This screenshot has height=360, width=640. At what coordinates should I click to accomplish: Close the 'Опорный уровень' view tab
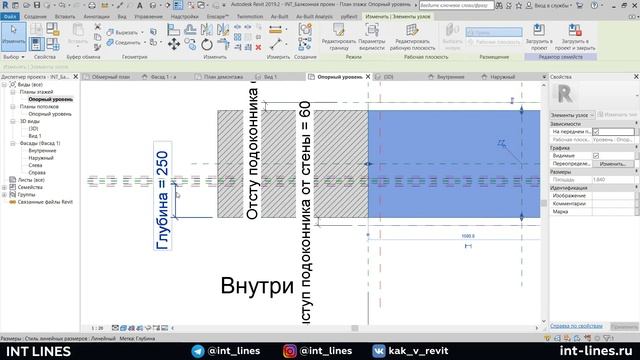tap(368, 77)
